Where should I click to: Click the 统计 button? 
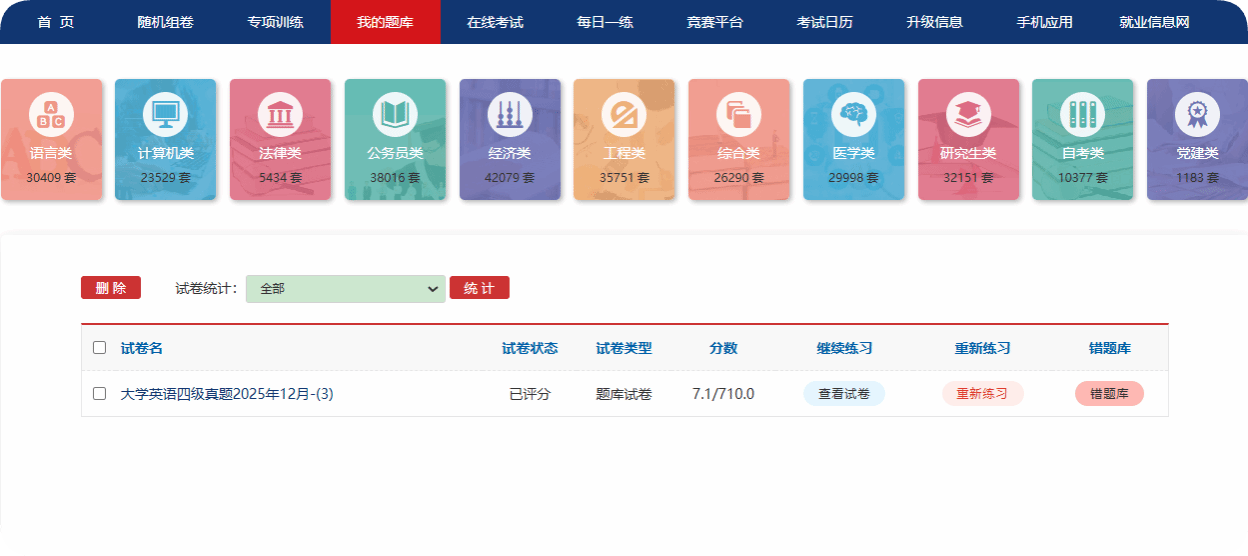(x=479, y=288)
